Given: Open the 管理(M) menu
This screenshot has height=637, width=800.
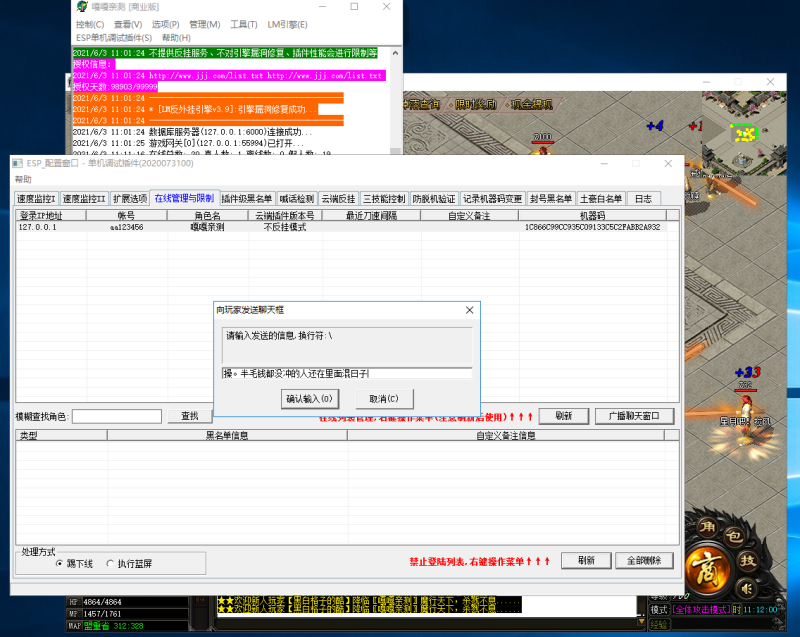Looking at the screenshot, I should click(205, 24).
